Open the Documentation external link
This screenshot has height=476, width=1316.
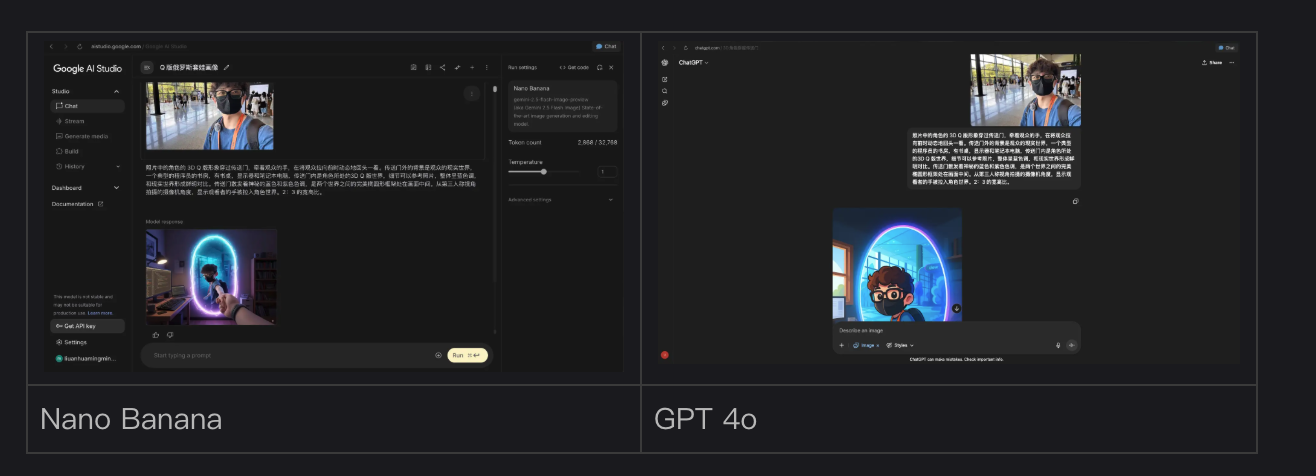pyautogui.click(x=78, y=204)
